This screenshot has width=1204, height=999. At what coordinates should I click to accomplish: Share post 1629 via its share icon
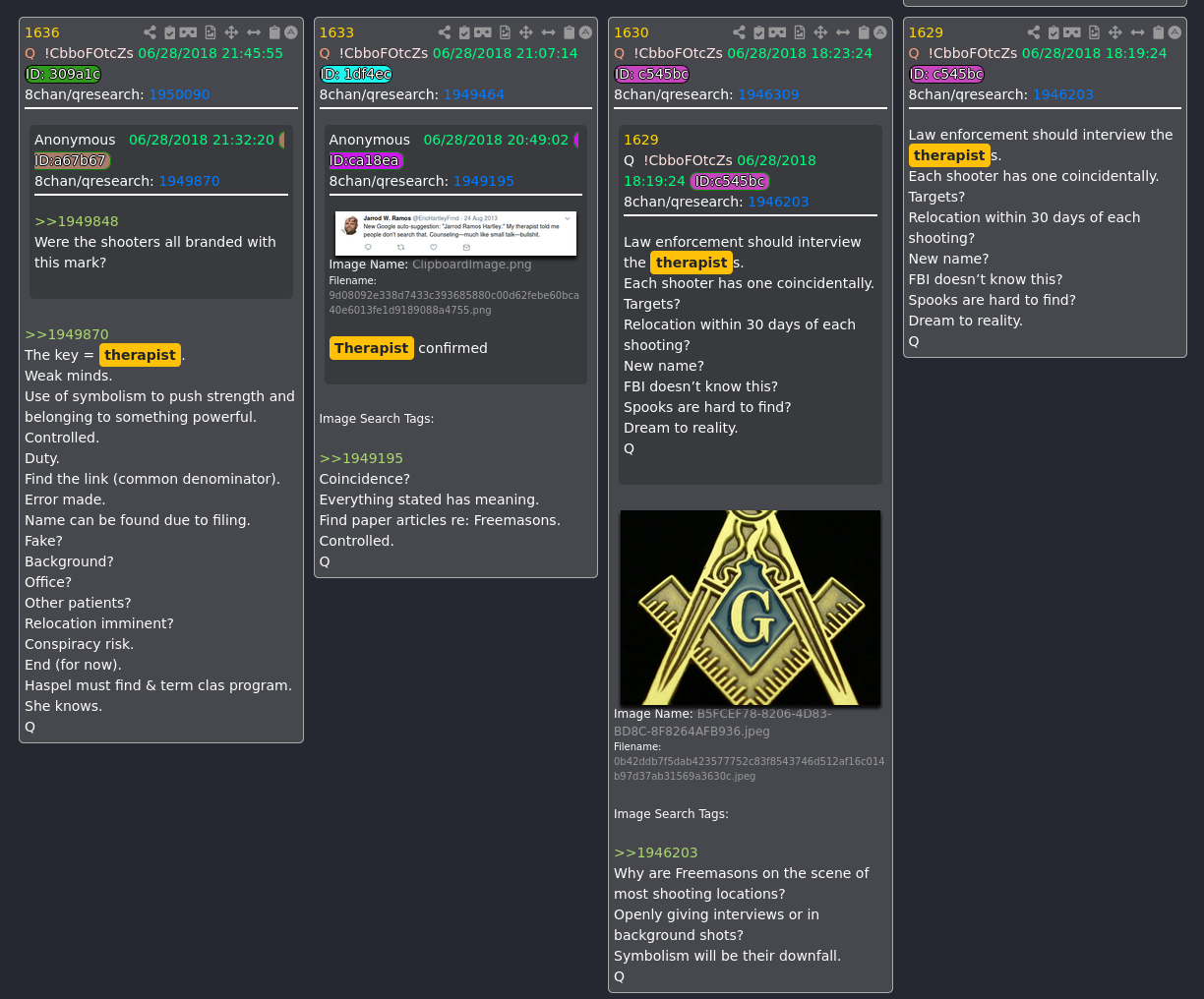click(1034, 32)
